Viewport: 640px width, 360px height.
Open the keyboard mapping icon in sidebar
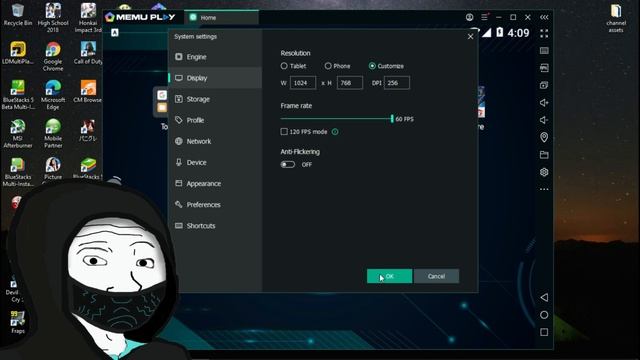point(544,51)
